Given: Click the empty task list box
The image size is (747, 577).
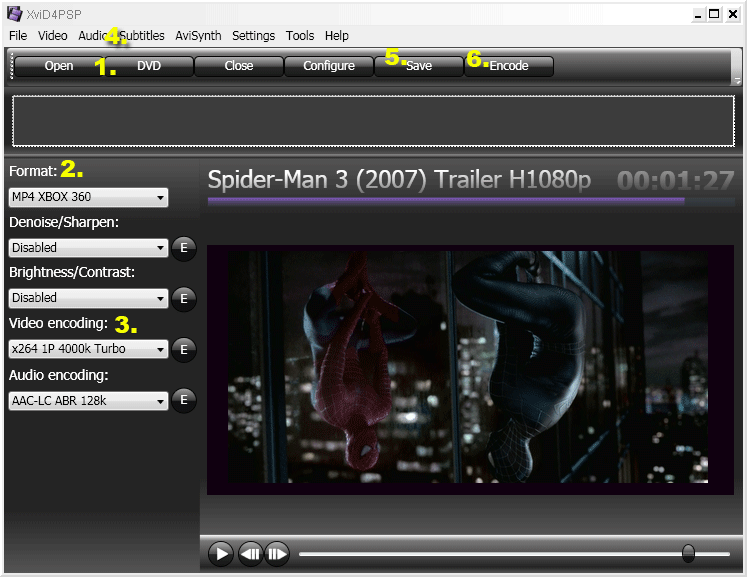Looking at the screenshot, I should (373, 121).
